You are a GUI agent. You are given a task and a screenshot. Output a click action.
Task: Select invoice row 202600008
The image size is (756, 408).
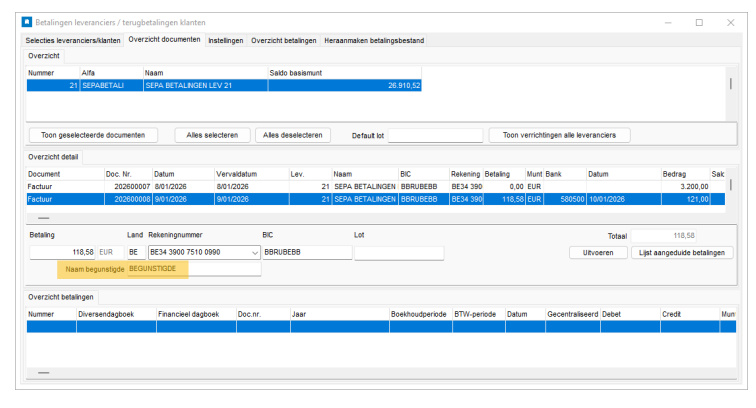[x=376, y=199]
